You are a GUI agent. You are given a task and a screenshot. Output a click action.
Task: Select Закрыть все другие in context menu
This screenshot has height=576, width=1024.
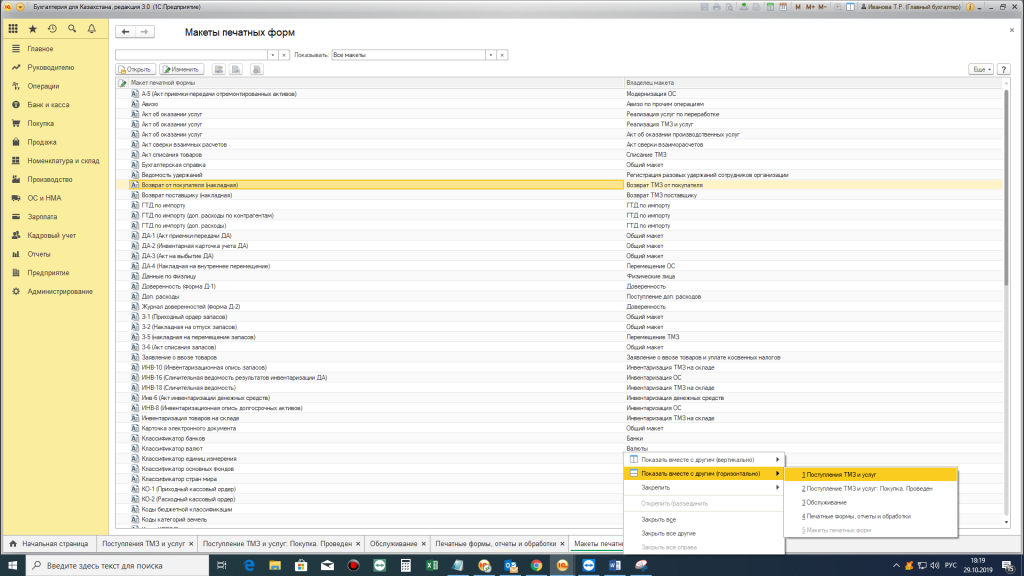(x=703, y=534)
